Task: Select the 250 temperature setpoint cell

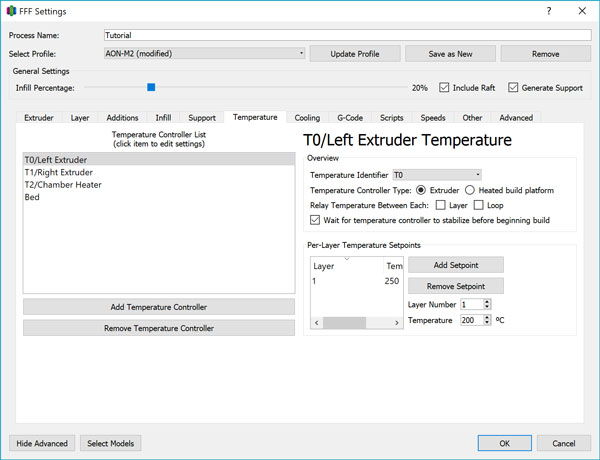Action: 392,281
